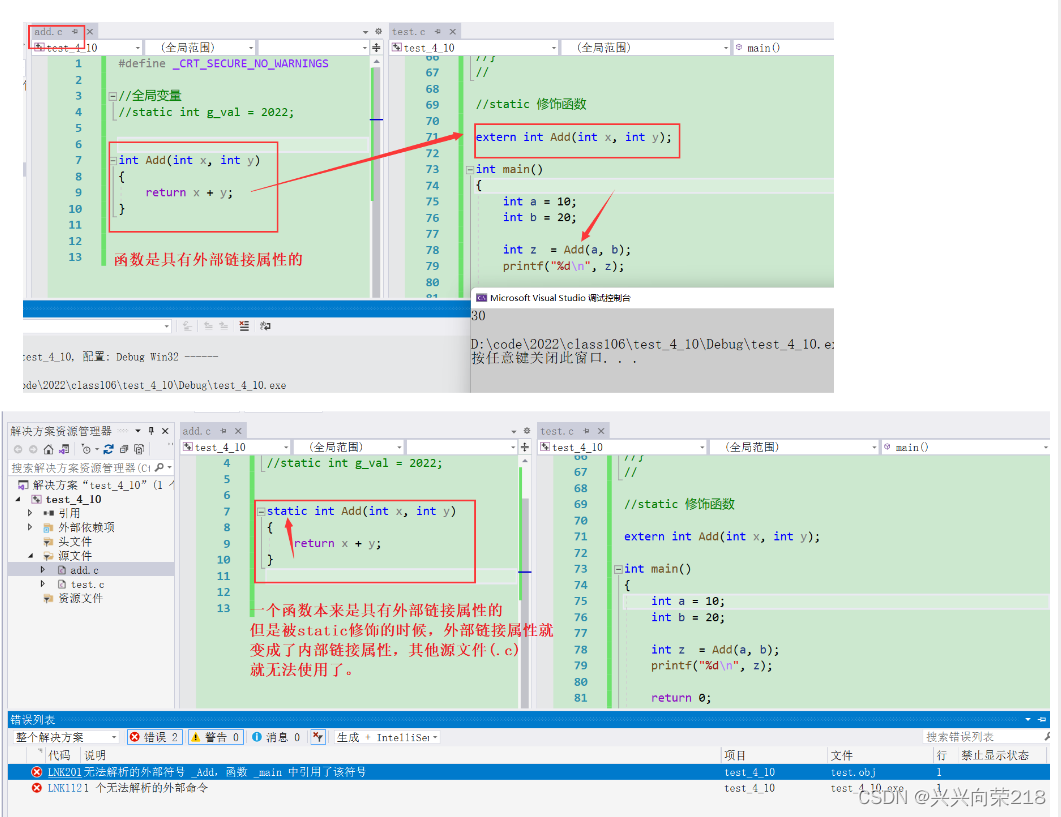
Task: Click the Properties icon in Solution Explorer toolbar
Action: coord(138,448)
